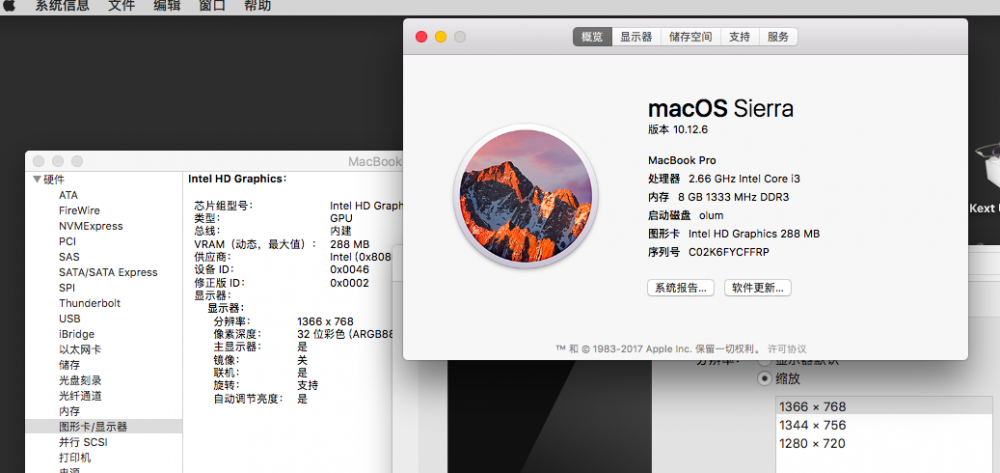Click the 分辨率 1366 x 768 row
Viewport: 1000px width, 473px height.
(283, 321)
